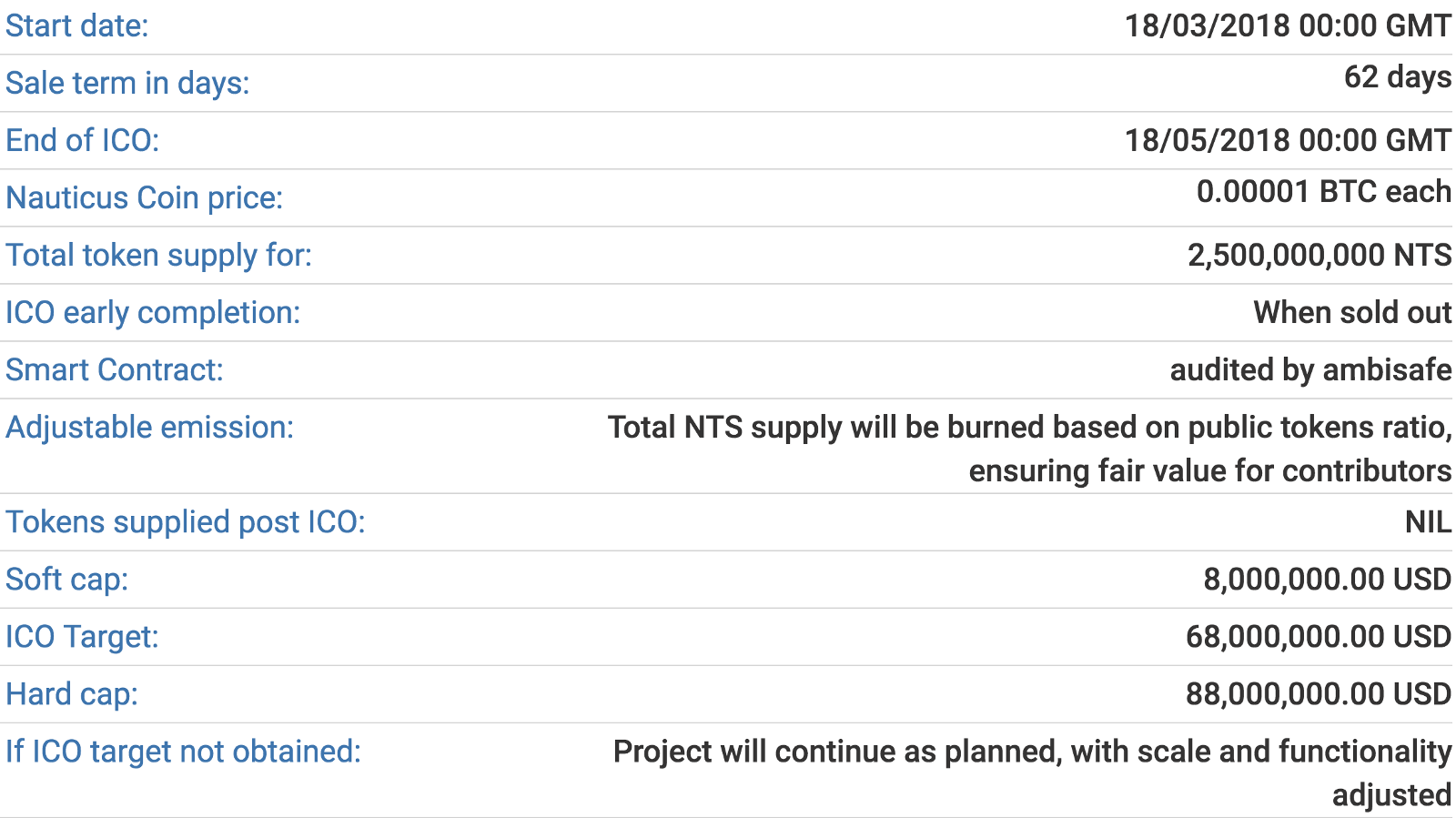1456x818 pixels.
Task: Click the 'ICO early completion:' label
Action: click(153, 312)
